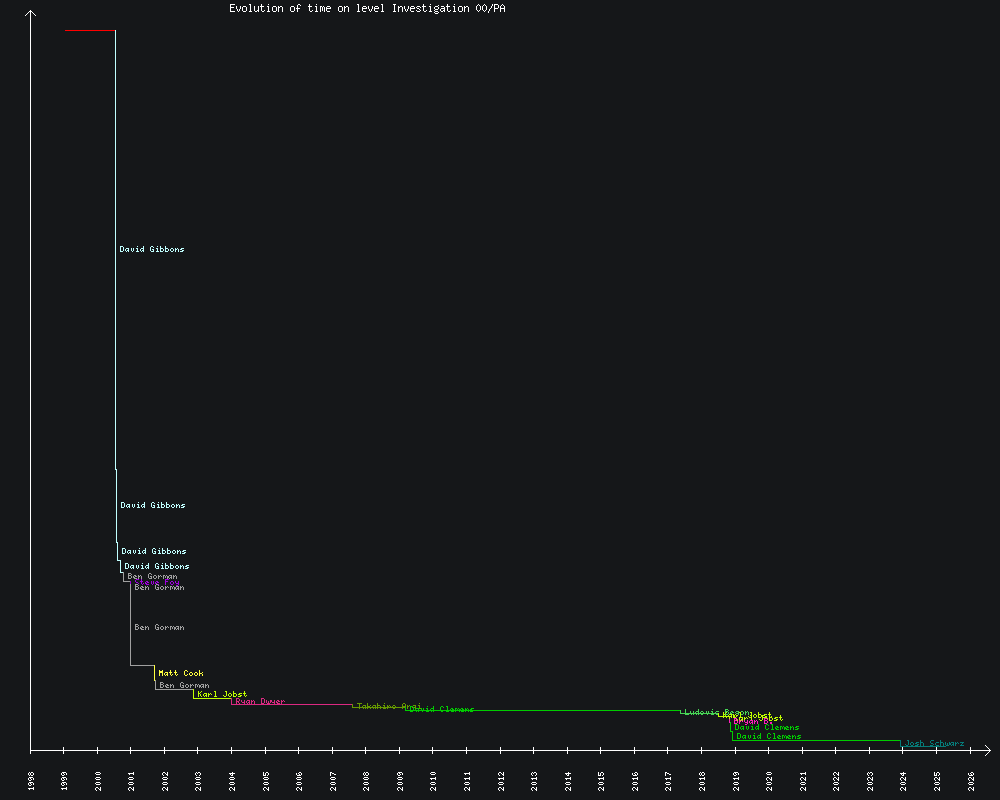Screen dimensions: 1000x800
Task: Click the topmost David Gibbons label
Action: click(x=152, y=249)
